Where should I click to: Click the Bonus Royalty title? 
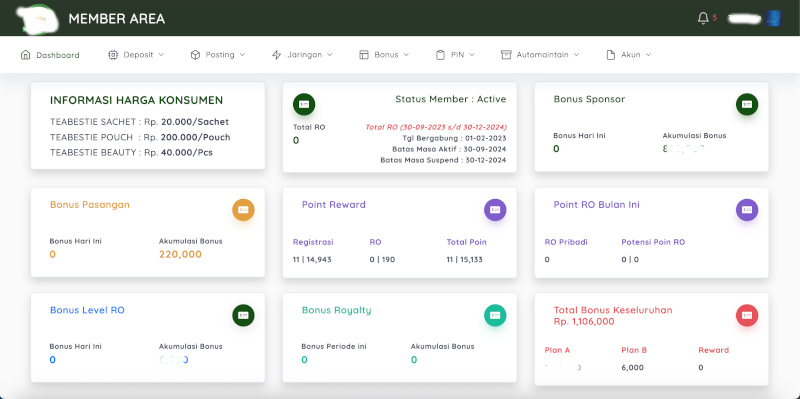coord(337,310)
